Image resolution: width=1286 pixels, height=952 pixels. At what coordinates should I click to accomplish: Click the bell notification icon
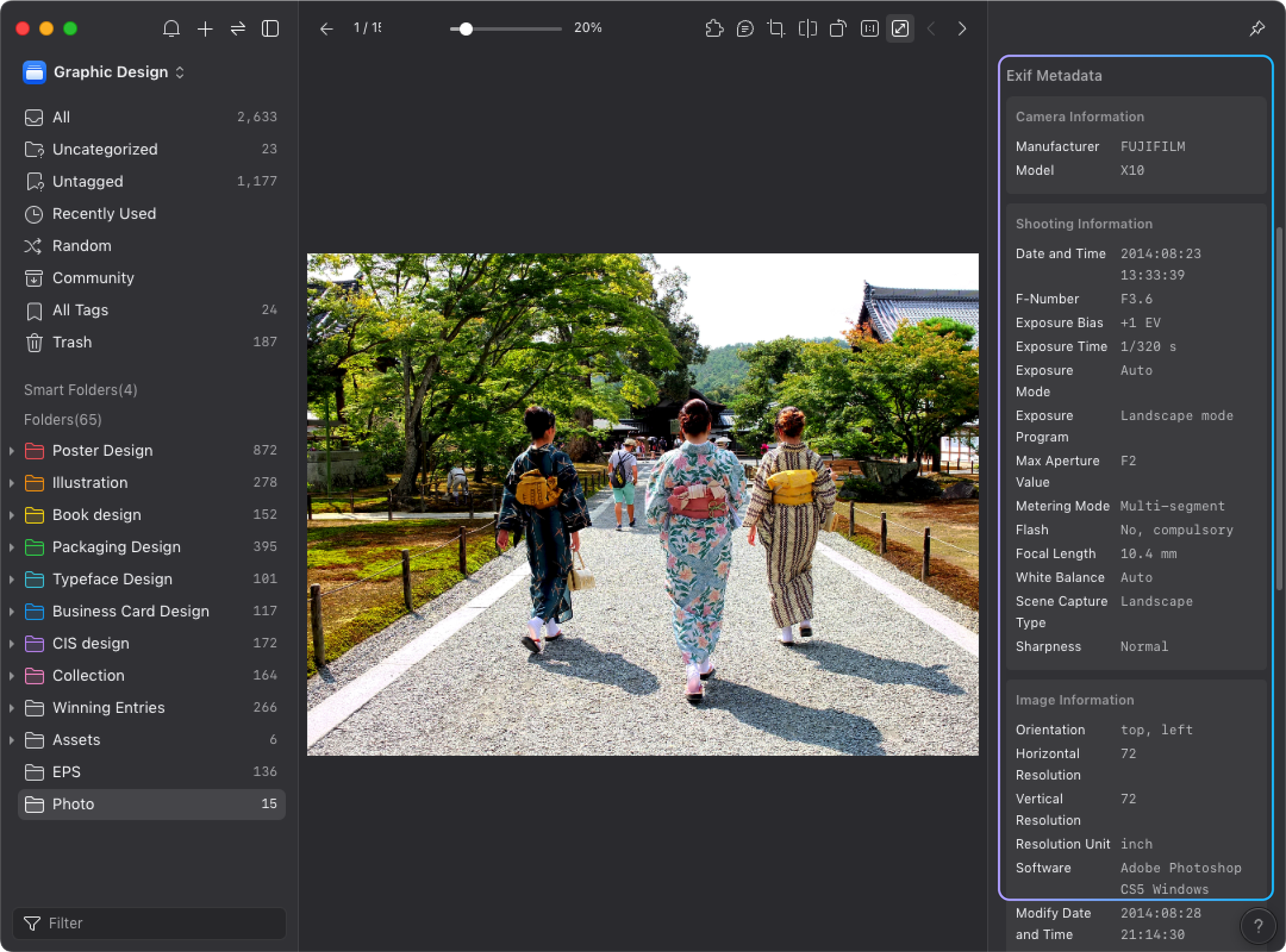171,27
